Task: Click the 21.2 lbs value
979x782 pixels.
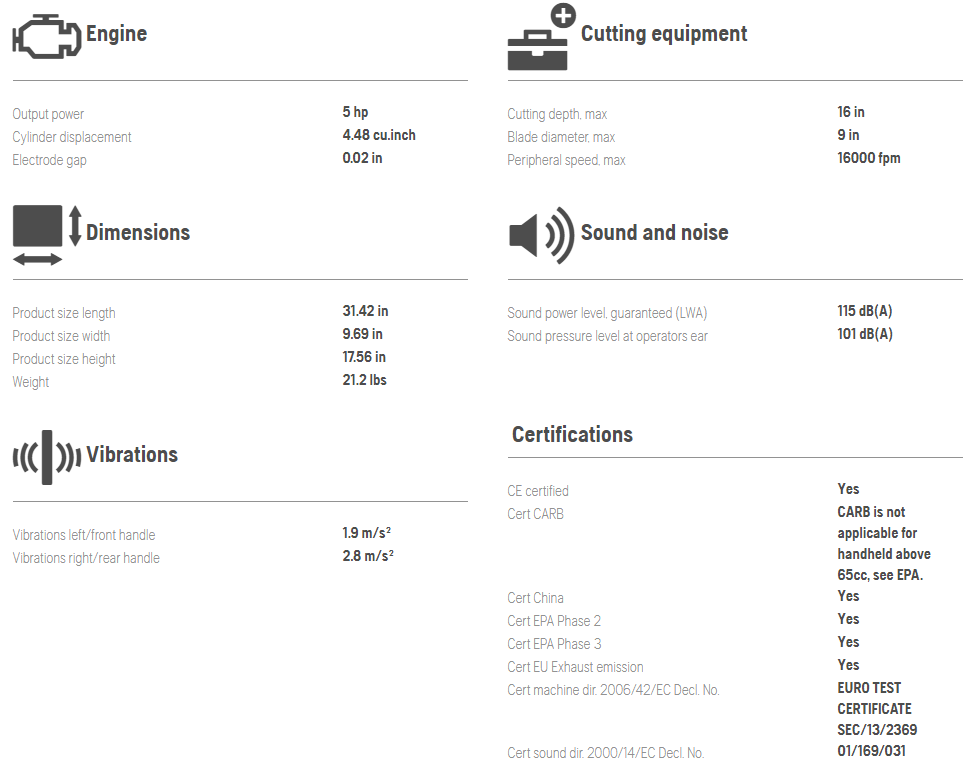Action: (365, 380)
